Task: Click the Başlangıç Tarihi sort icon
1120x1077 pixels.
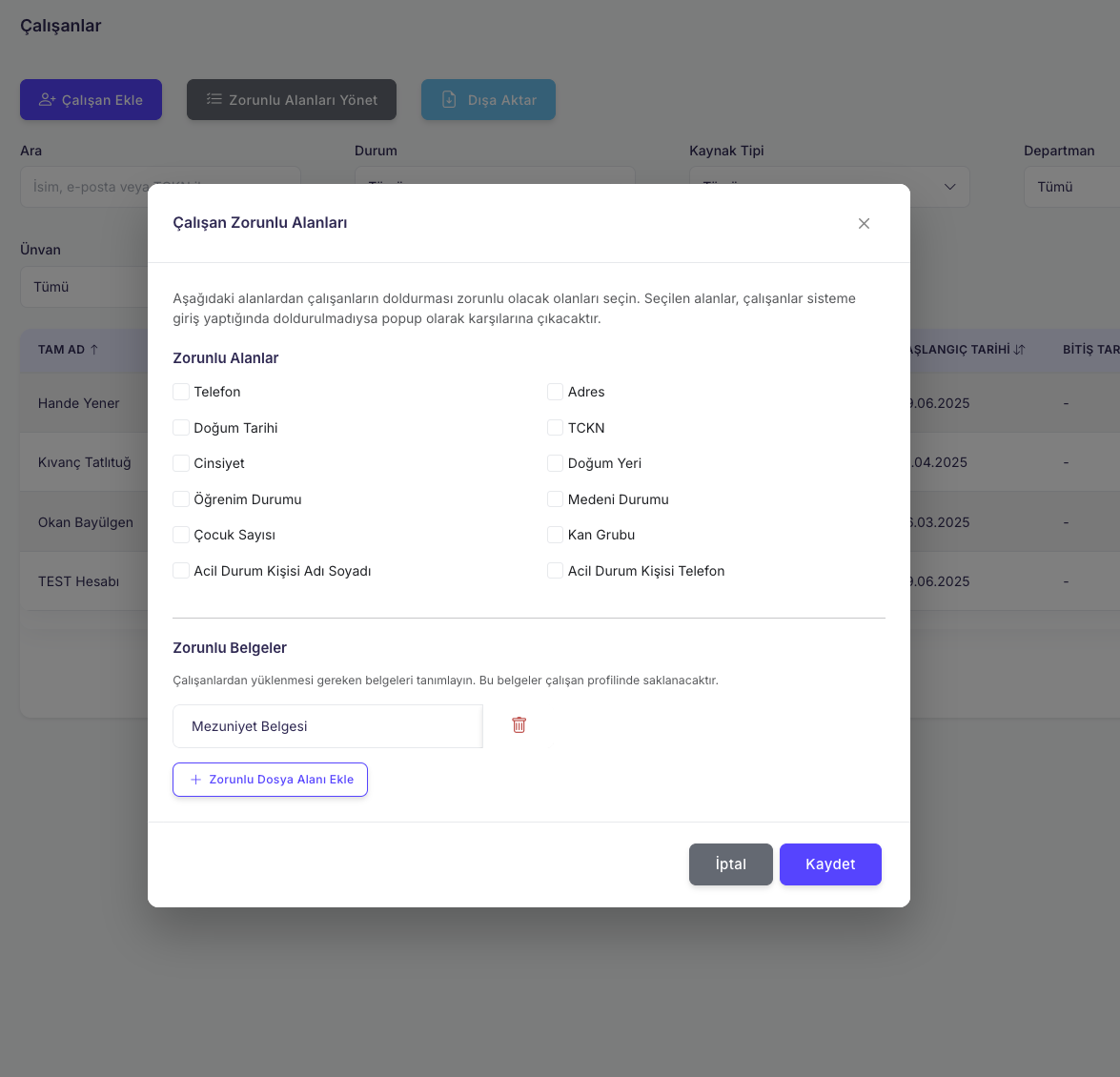Action: [x=1019, y=350]
